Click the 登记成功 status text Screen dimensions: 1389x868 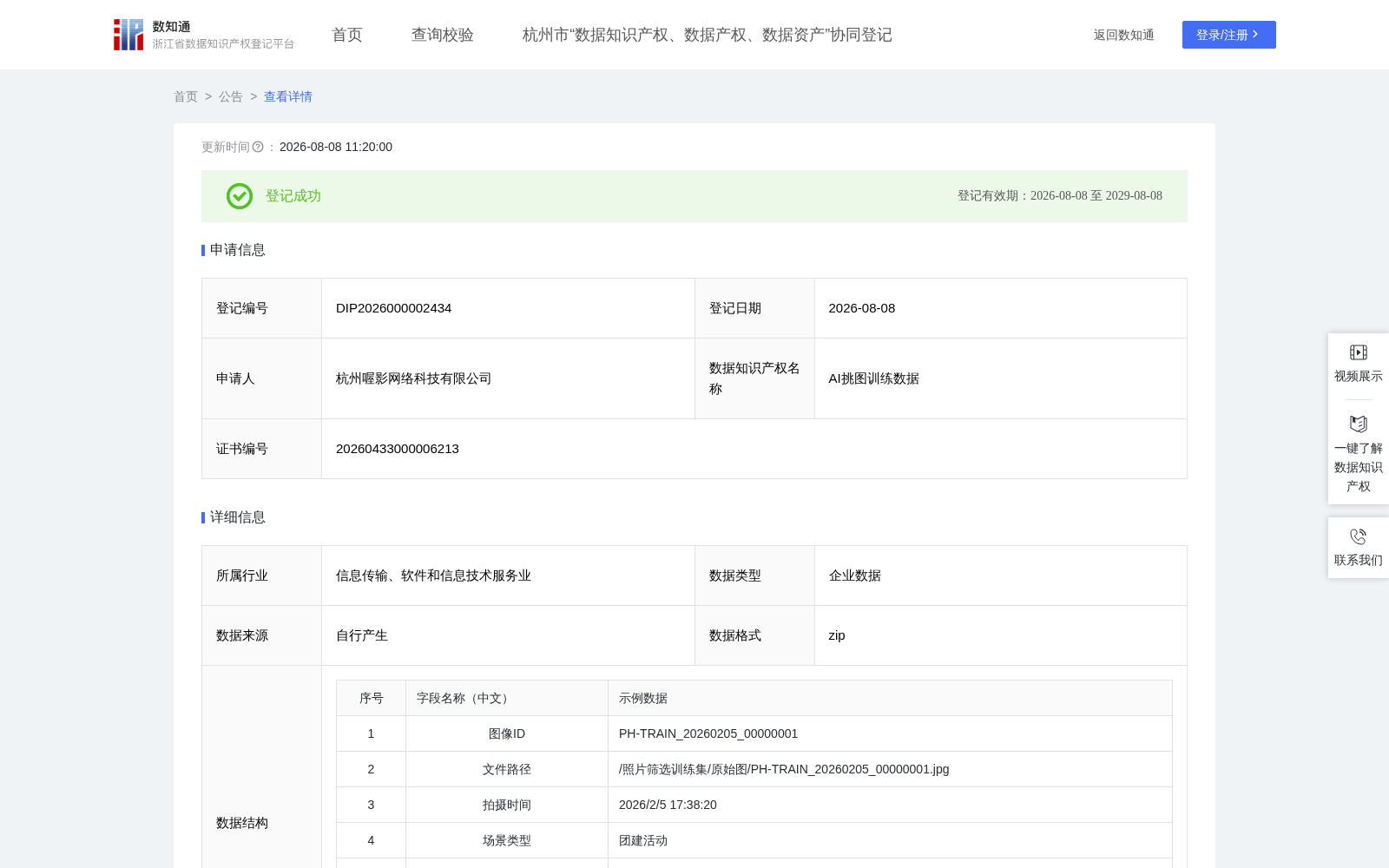point(293,196)
